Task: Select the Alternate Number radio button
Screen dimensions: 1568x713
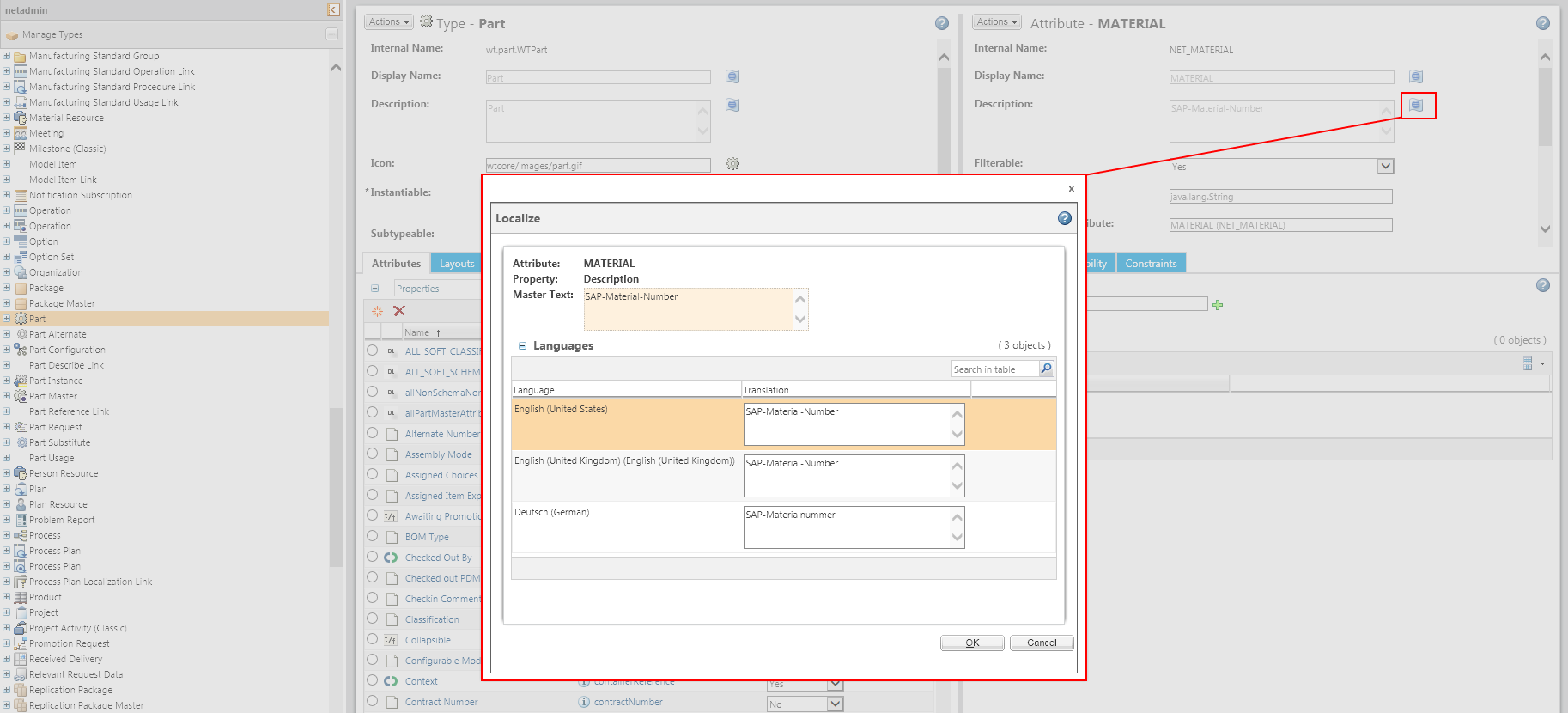Action: click(x=373, y=433)
